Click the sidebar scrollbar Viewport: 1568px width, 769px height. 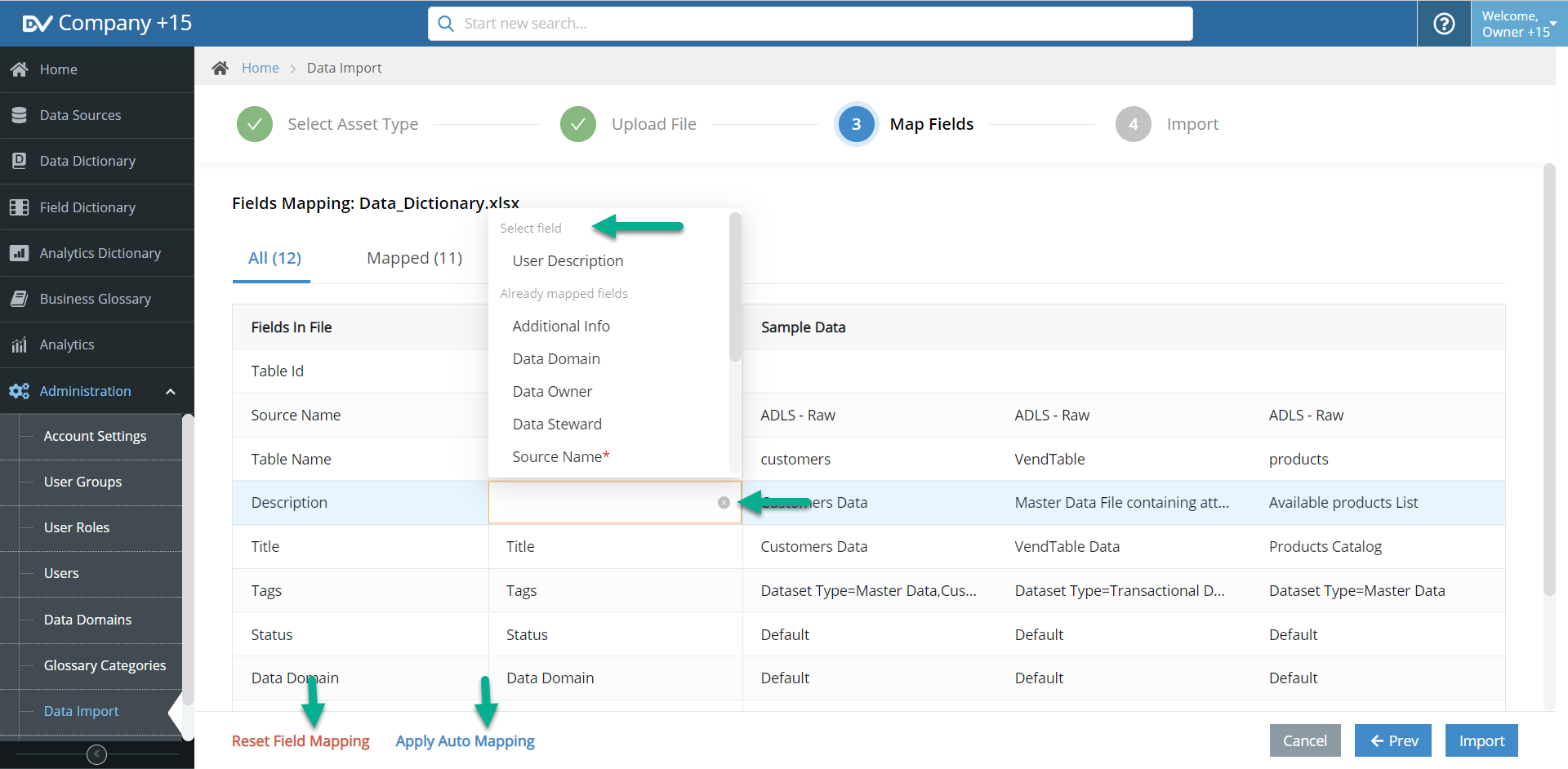tap(188, 560)
